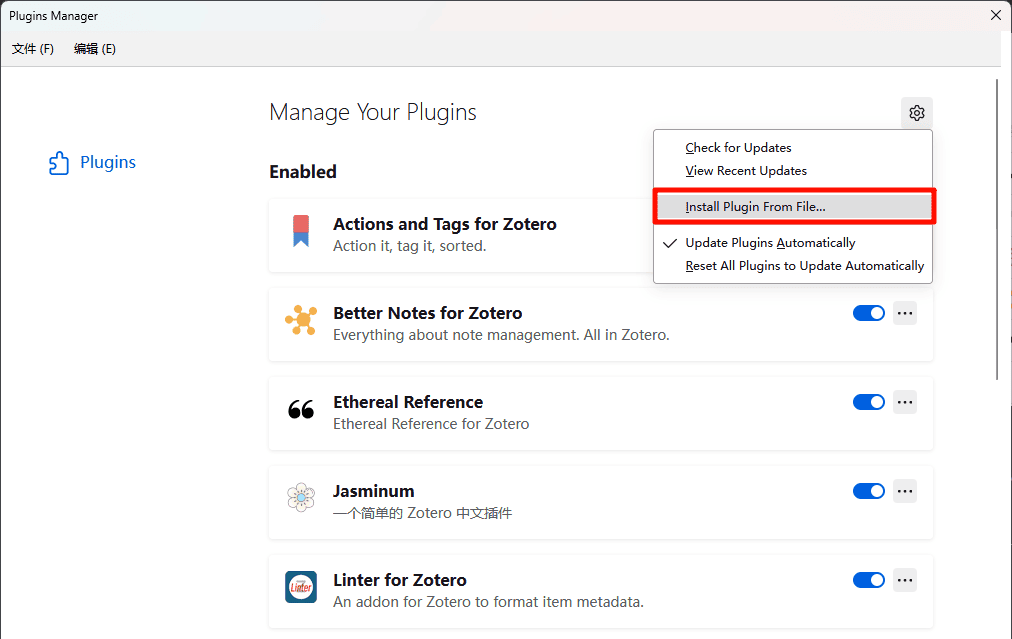Click the Jasminum flower icon
Viewport: 1012px width, 639px height.
point(301,498)
